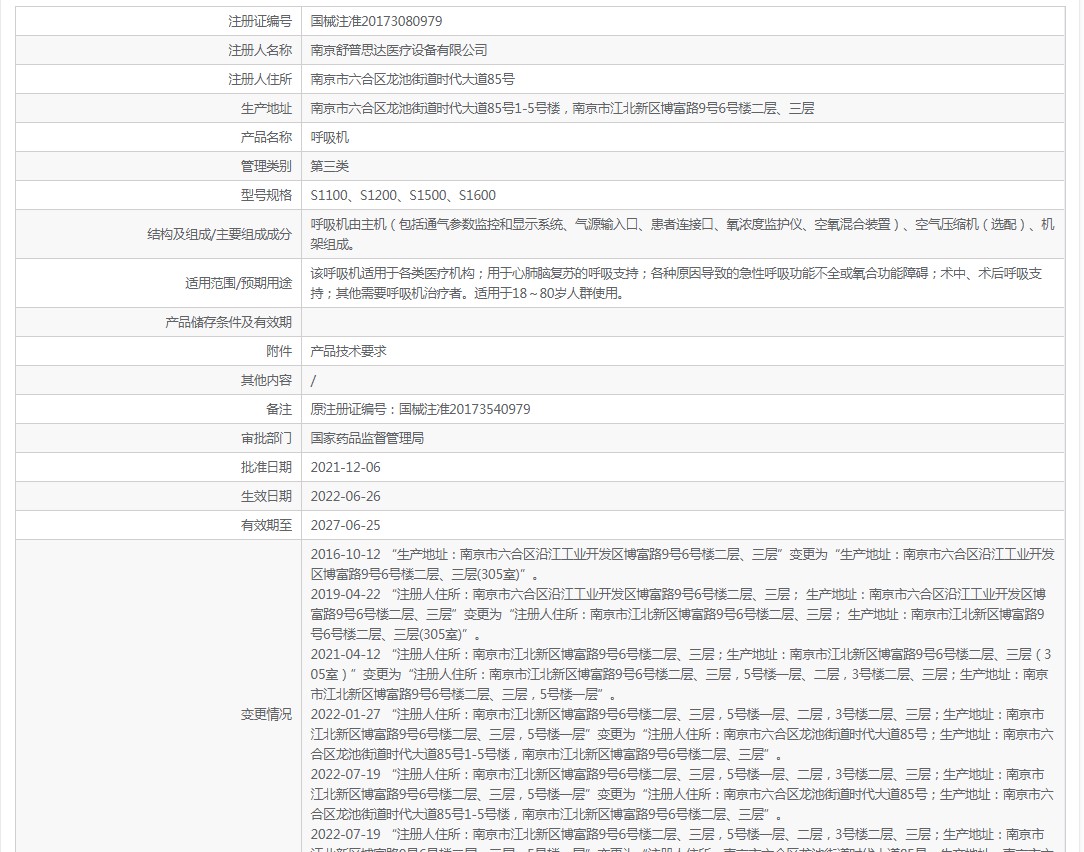Select effective date 2022-06-26
This screenshot has height=852, width=1084.
click(346, 497)
